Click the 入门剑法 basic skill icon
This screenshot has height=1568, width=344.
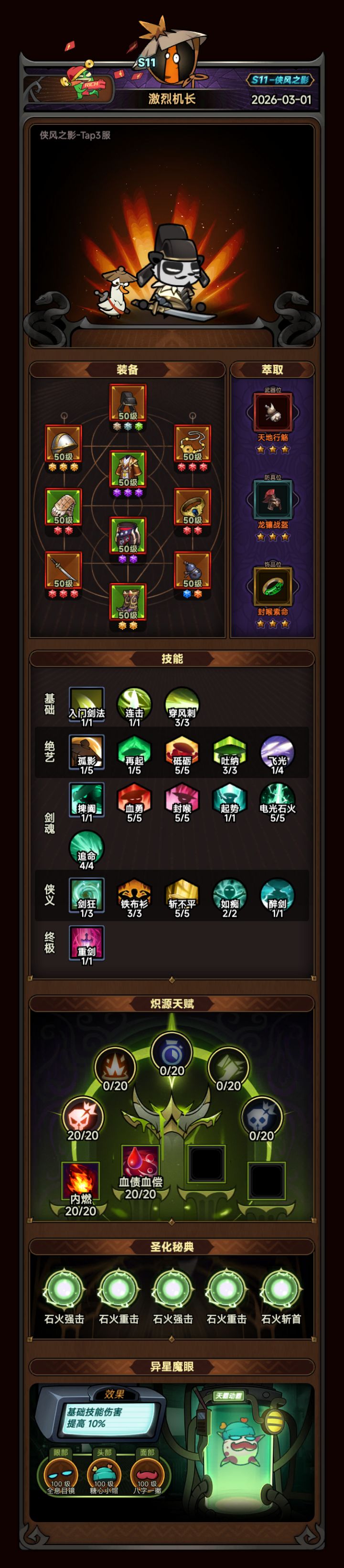pos(86,706)
